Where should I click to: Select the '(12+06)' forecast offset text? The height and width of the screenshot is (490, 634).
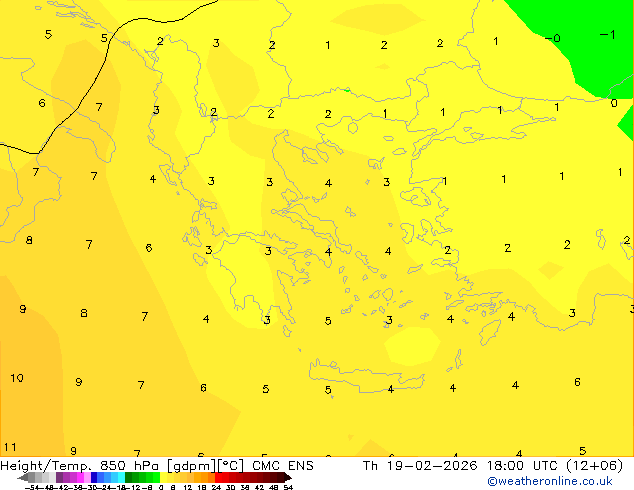pos(594,466)
